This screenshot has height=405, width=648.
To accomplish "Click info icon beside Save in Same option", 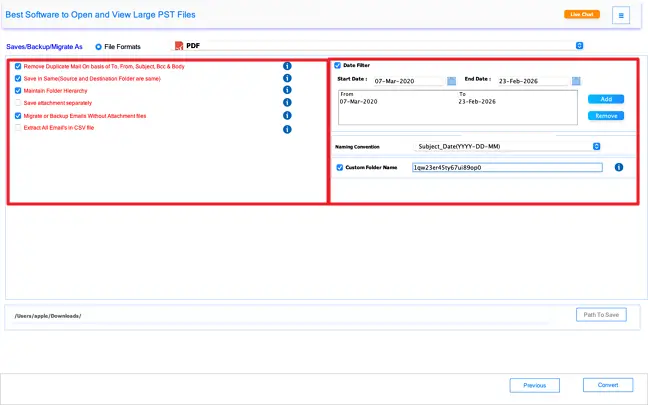I will tap(287, 78).
